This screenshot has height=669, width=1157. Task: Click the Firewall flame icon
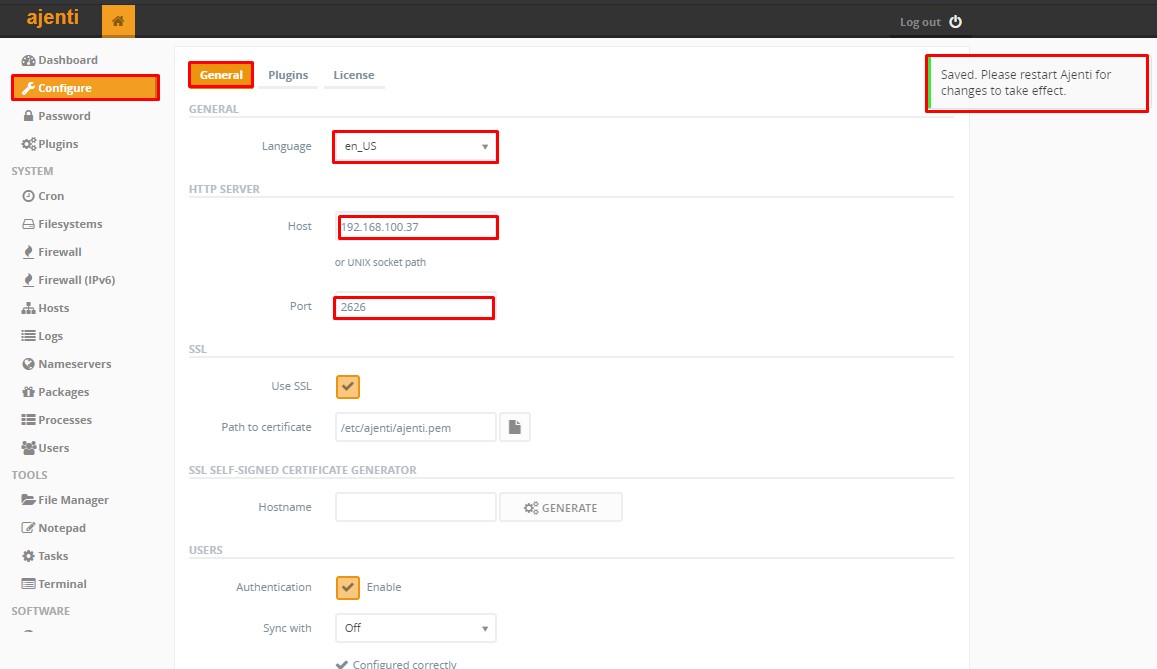tap(28, 252)
